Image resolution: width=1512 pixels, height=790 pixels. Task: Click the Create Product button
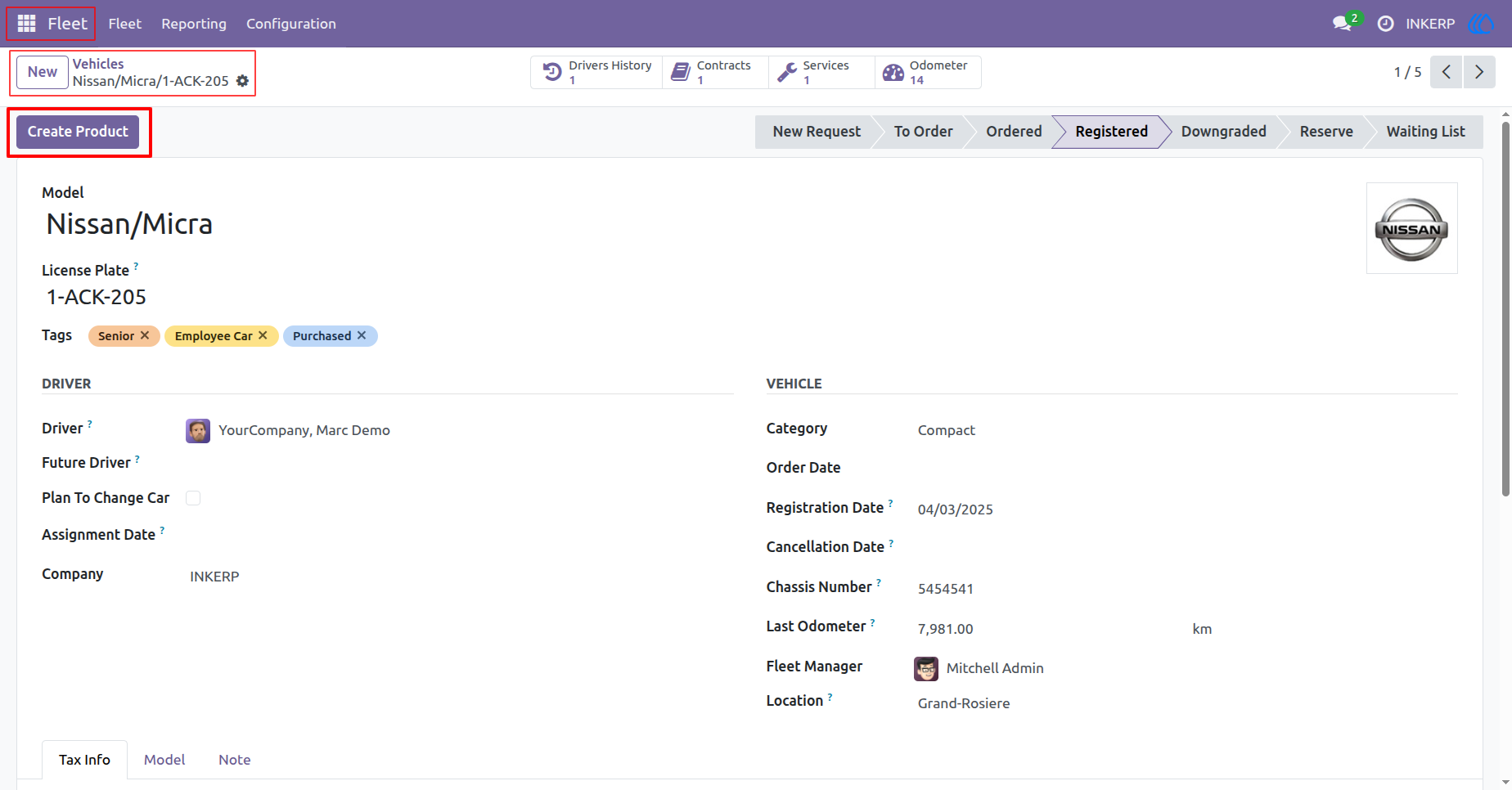pyautogui.click(x=78, y=132)
